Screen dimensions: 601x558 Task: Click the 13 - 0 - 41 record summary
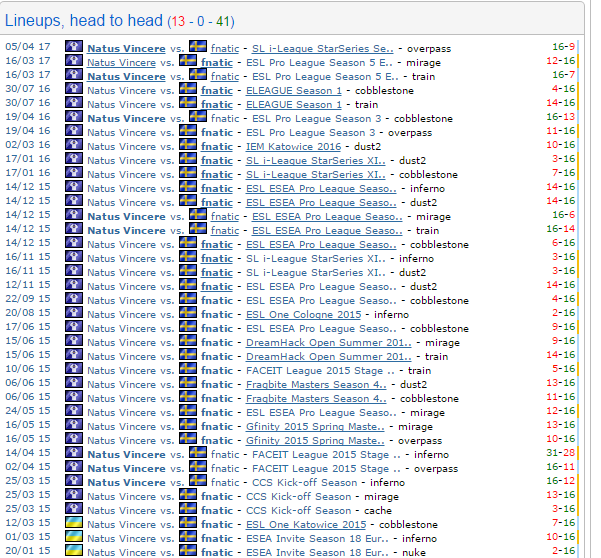tap(201, 21)
